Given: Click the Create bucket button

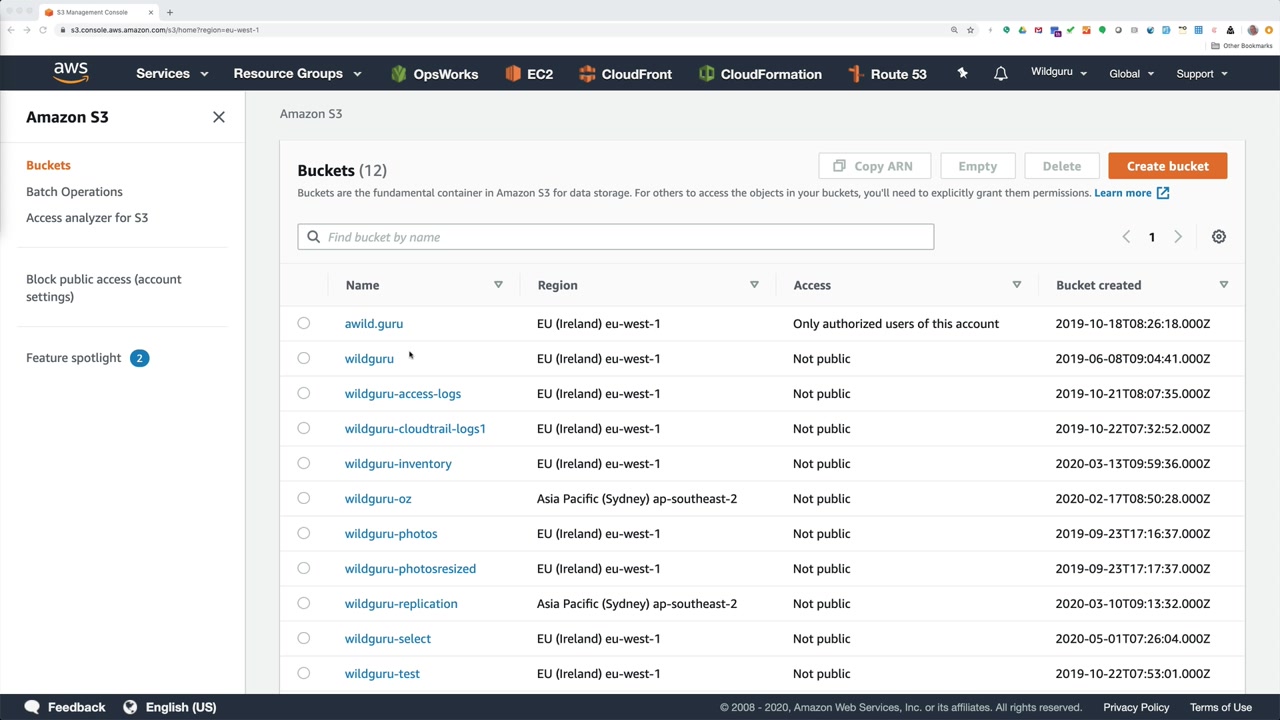Looking at the screenshot, I should (x=1167, y=166).
